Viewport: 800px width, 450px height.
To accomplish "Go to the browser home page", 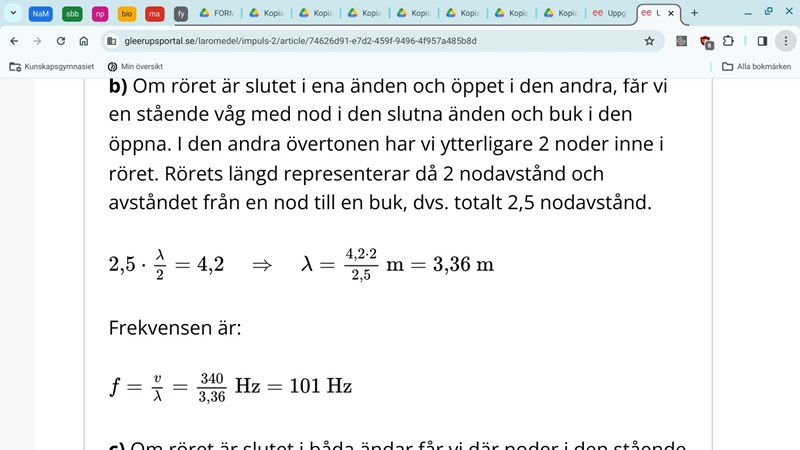I will pos(84,41).
